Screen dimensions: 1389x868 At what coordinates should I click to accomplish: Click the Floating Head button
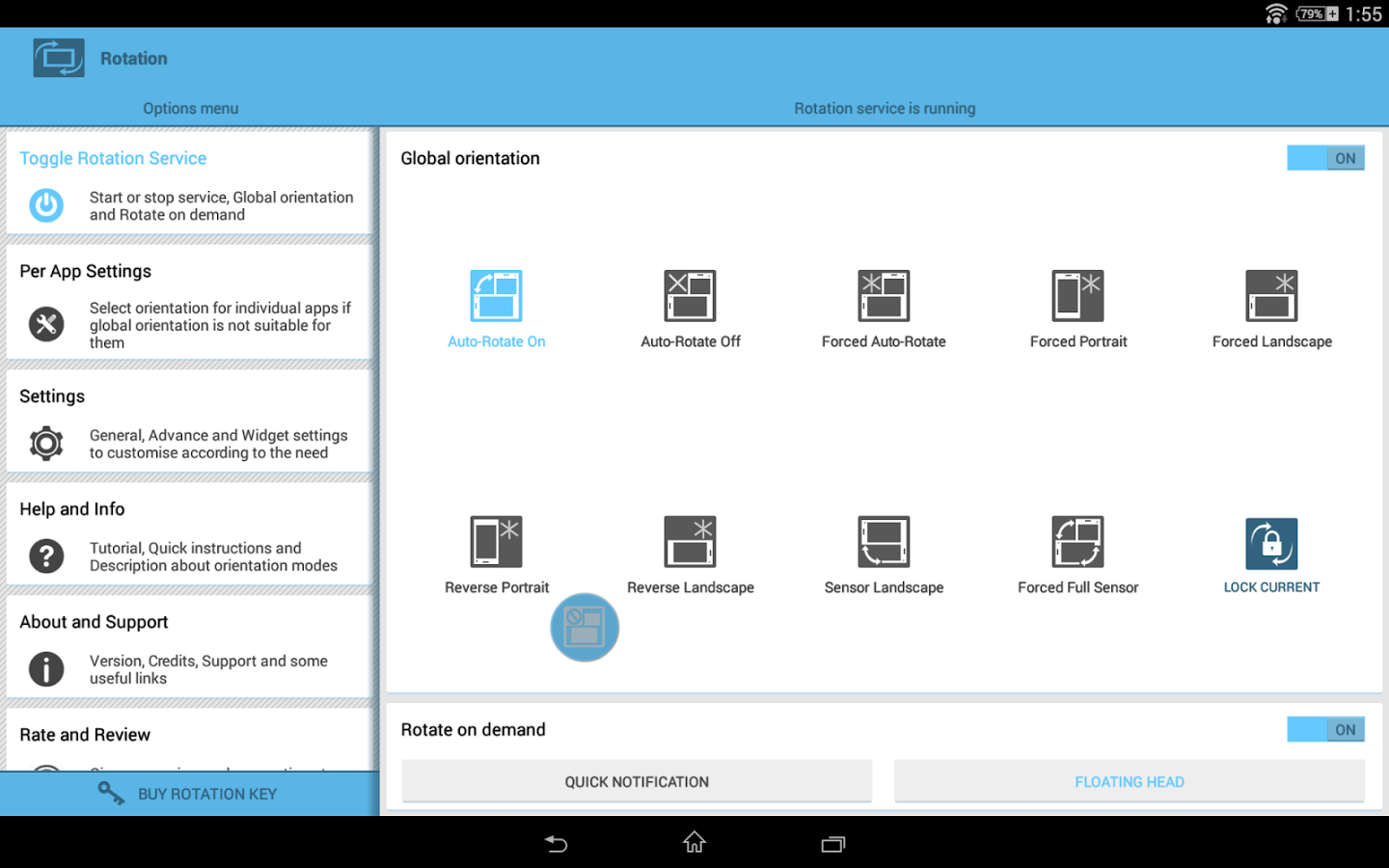1130,781
